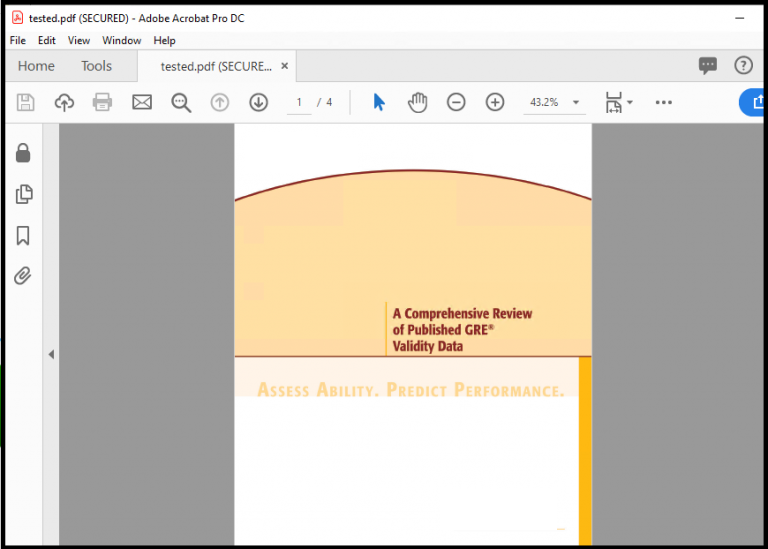Expand the left navigation pane arrow
Screen dimensions: 768x549
[x=51, y=354]
